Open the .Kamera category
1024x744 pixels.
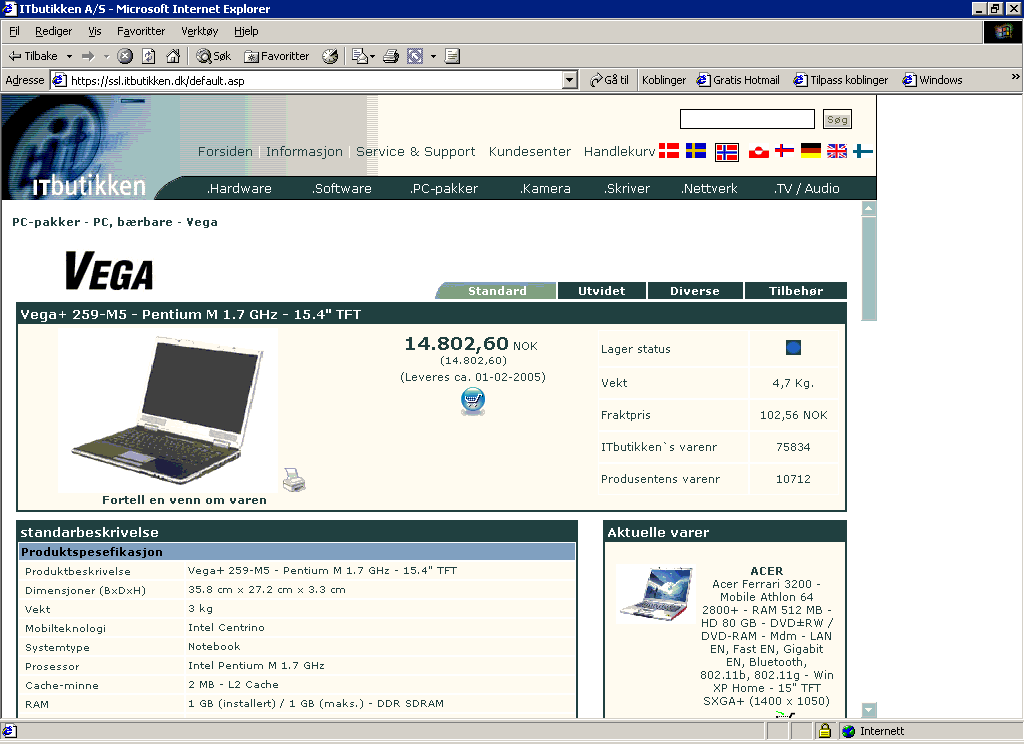tap(545, 189)
